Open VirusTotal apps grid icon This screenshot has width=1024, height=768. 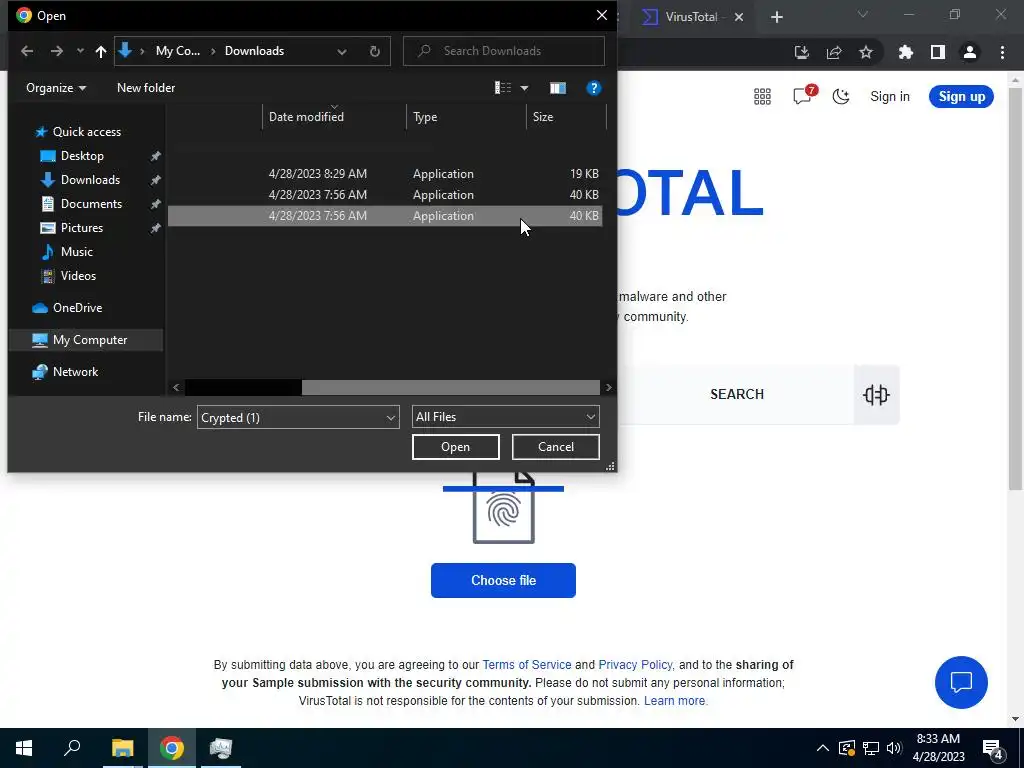(x=762, y=97)
